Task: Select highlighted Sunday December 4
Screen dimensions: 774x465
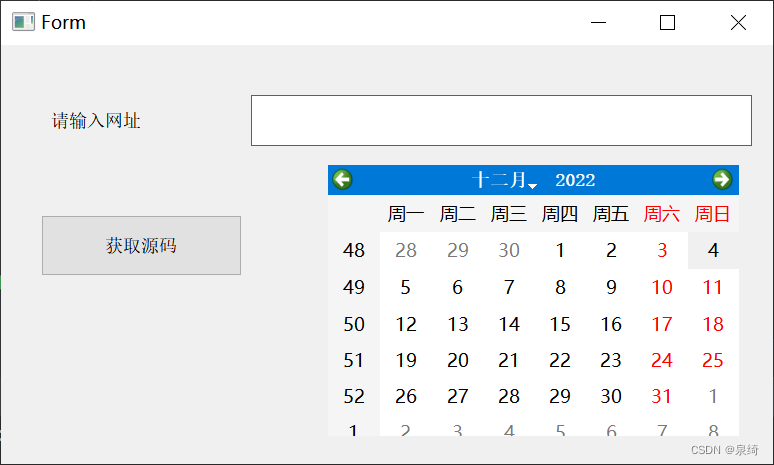Action: tap(713, 250)
